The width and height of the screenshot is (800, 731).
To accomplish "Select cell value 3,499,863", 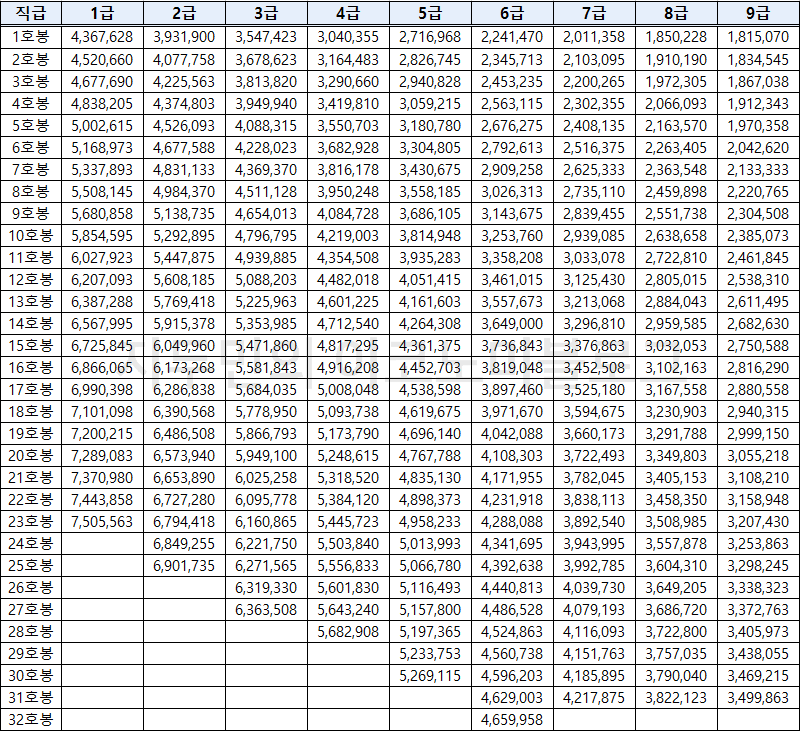I will pos(758,697).
